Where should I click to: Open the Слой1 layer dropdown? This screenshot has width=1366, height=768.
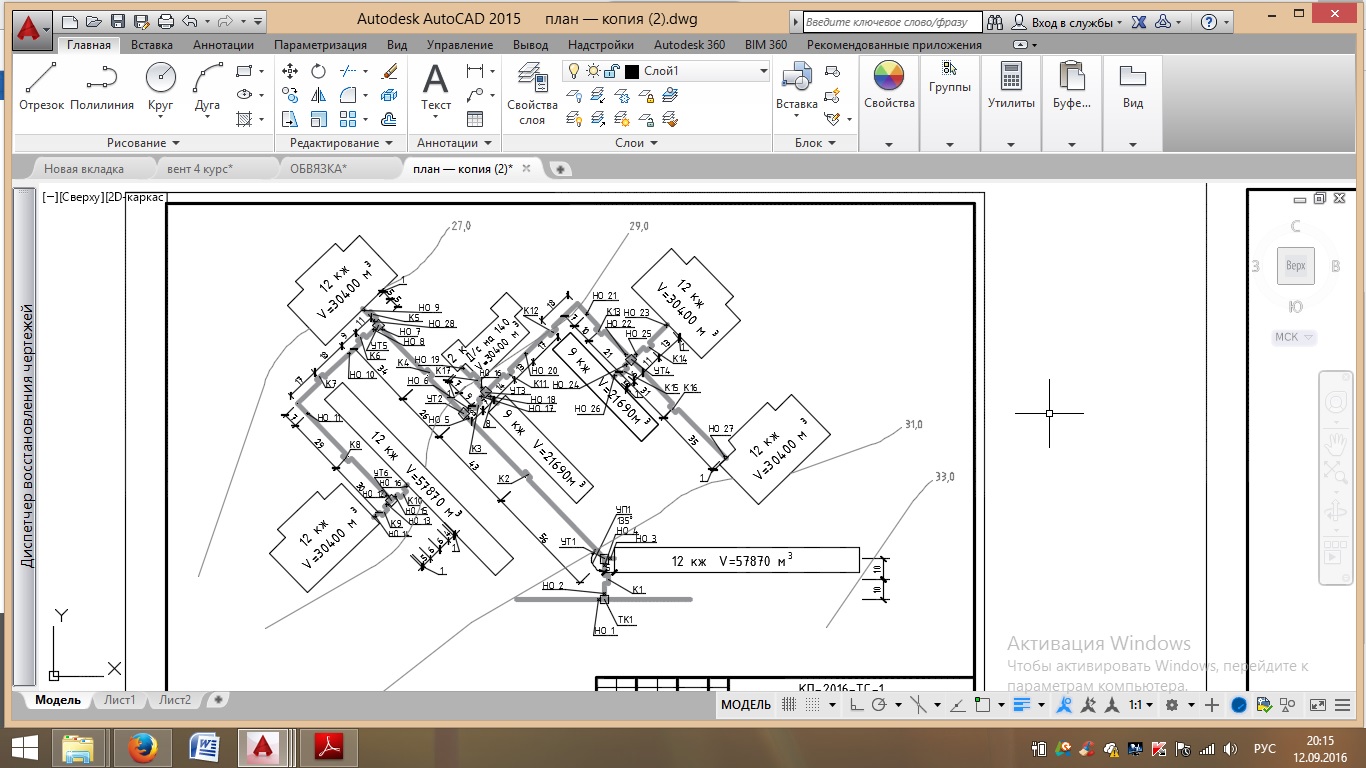click(763, 71)
